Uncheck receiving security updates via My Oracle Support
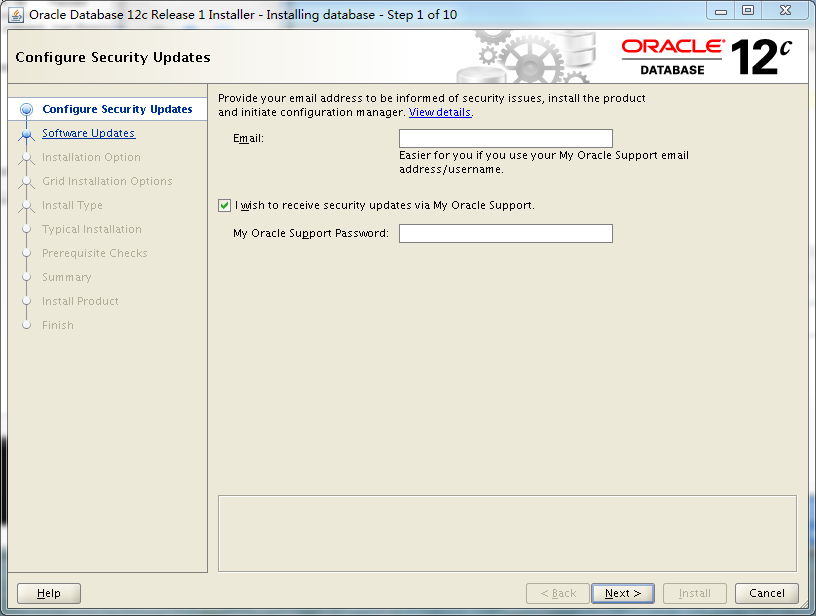The image size is (816, 616). (225, 206)
